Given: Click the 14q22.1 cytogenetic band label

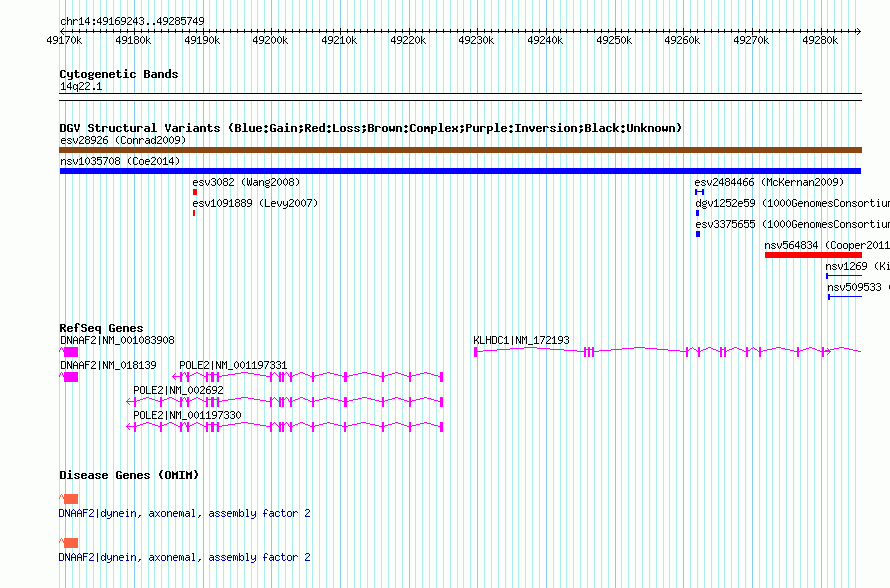Looking at the screenshot, I should pos(81,86).
